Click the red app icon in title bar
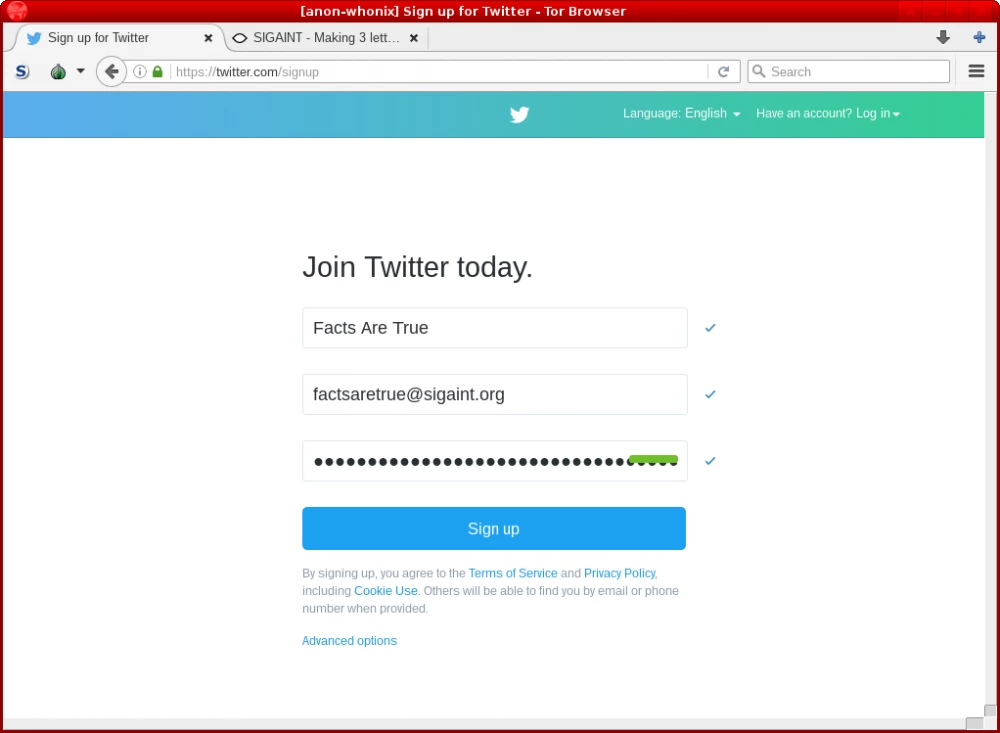 coord(17,11)
